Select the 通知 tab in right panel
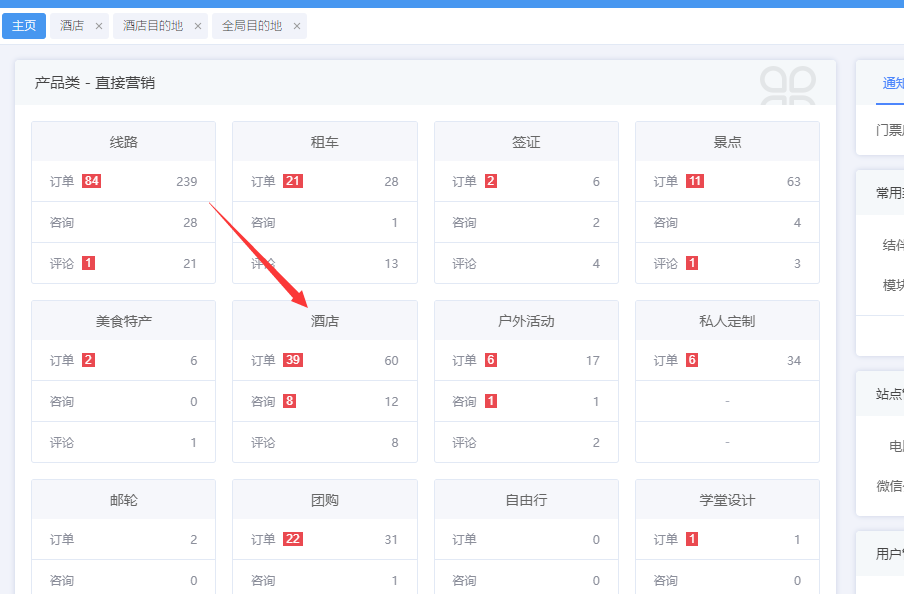This screenshot has width=904, height=594. pos(892,83)
